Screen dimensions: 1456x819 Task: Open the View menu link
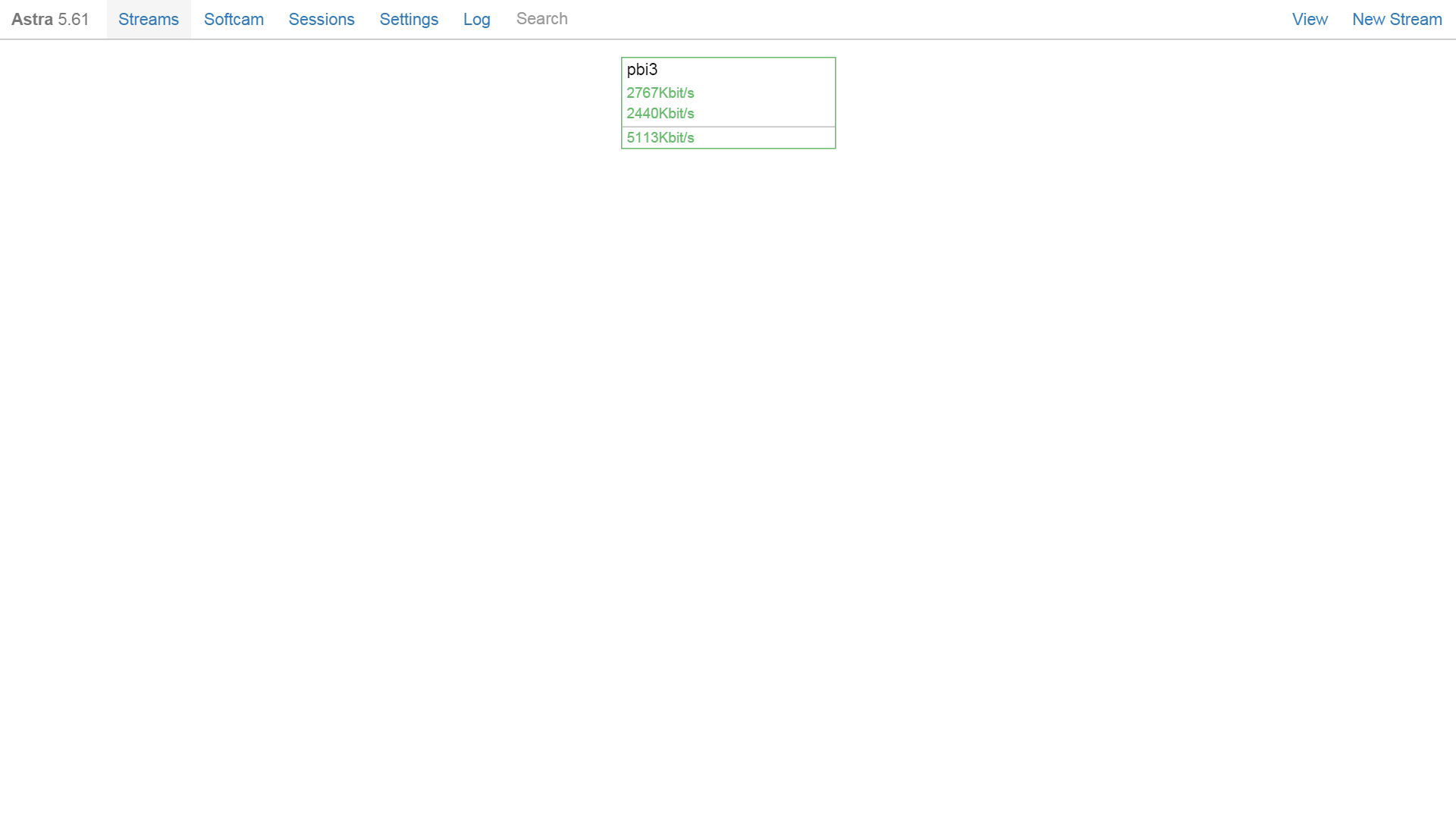pos(1310,19)
